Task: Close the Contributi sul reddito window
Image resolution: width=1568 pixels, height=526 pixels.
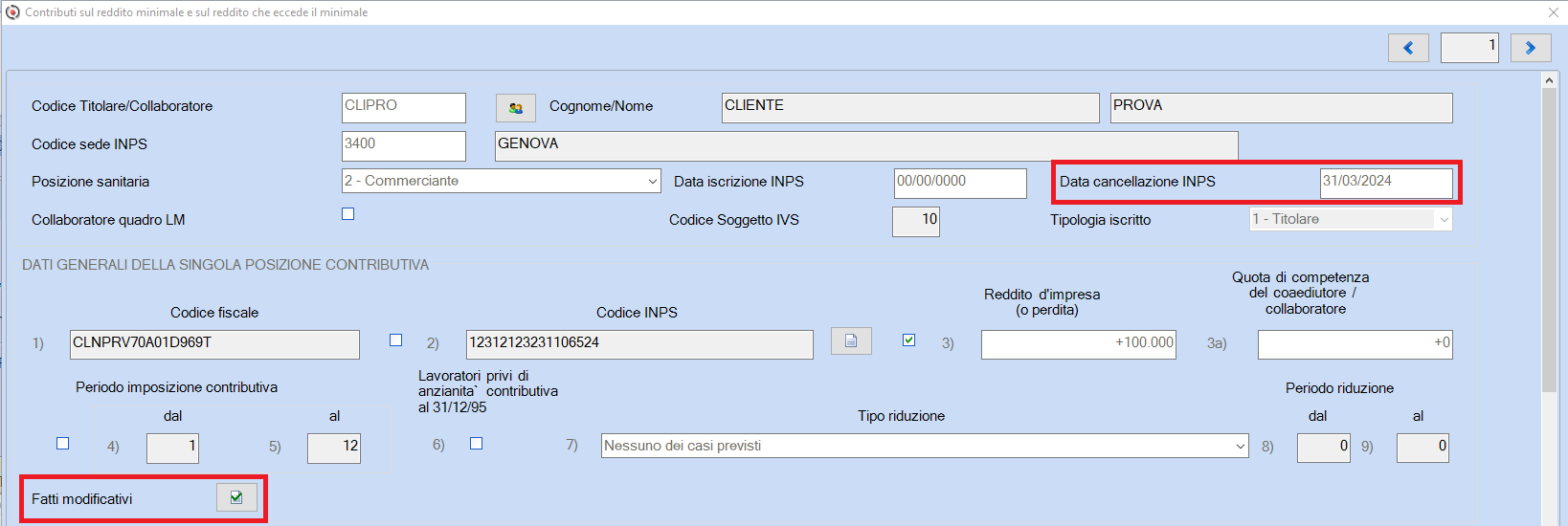Action: [x=1554, y=12]
